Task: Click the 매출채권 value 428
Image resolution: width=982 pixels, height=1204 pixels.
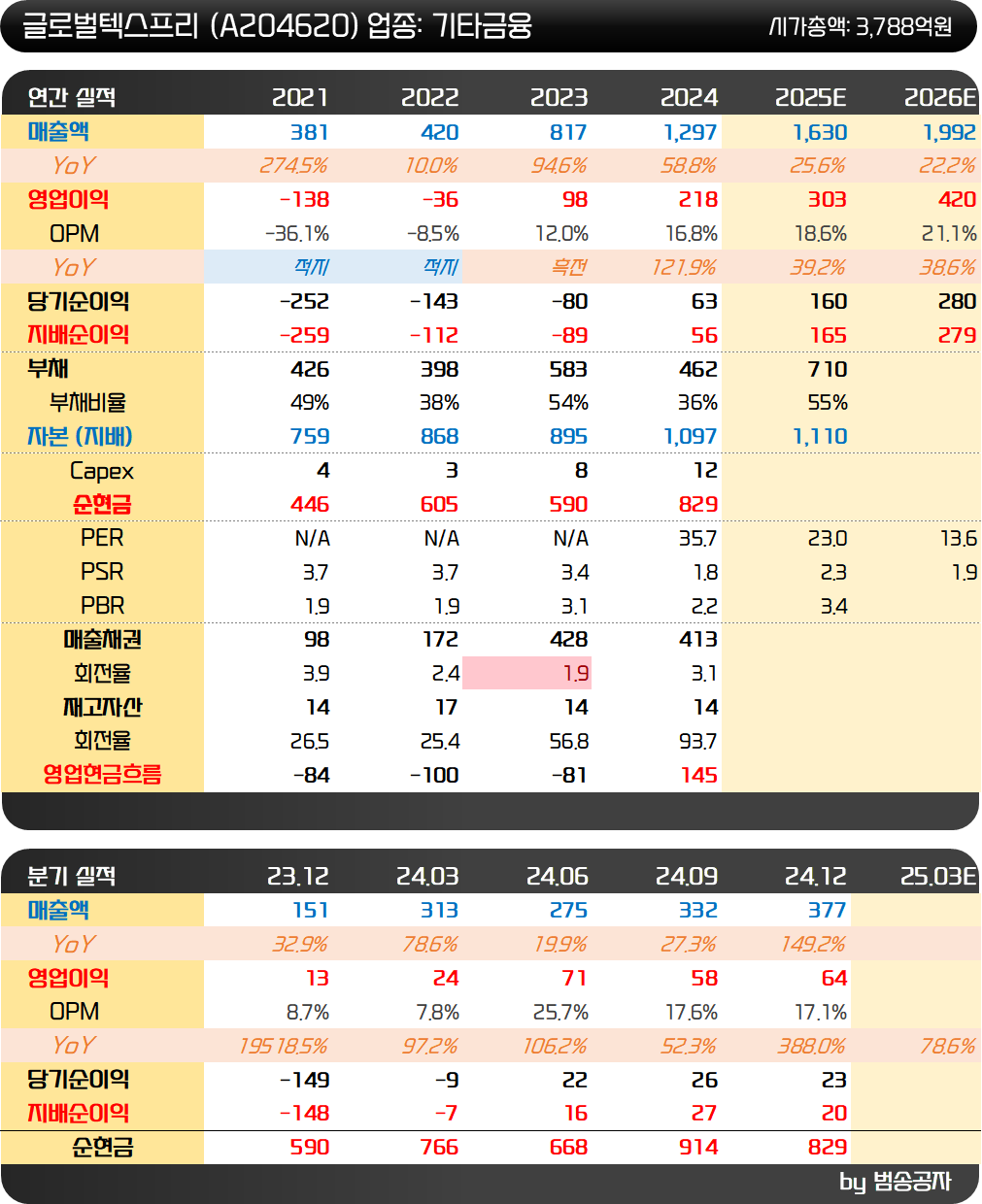Action: [569, 639]
